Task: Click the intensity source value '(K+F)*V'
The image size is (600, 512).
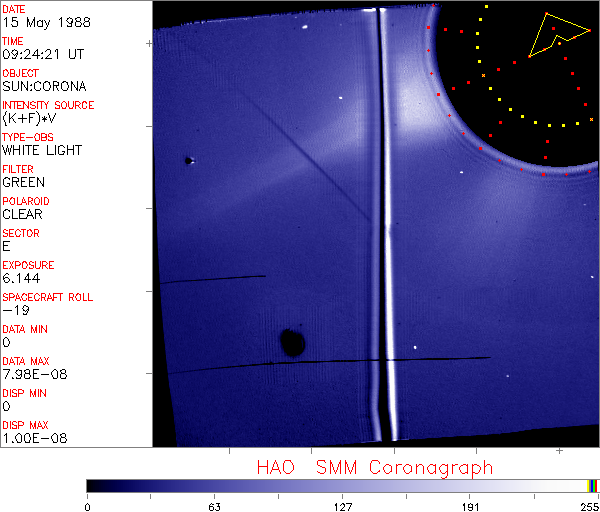Action: [x=29, y=119]
